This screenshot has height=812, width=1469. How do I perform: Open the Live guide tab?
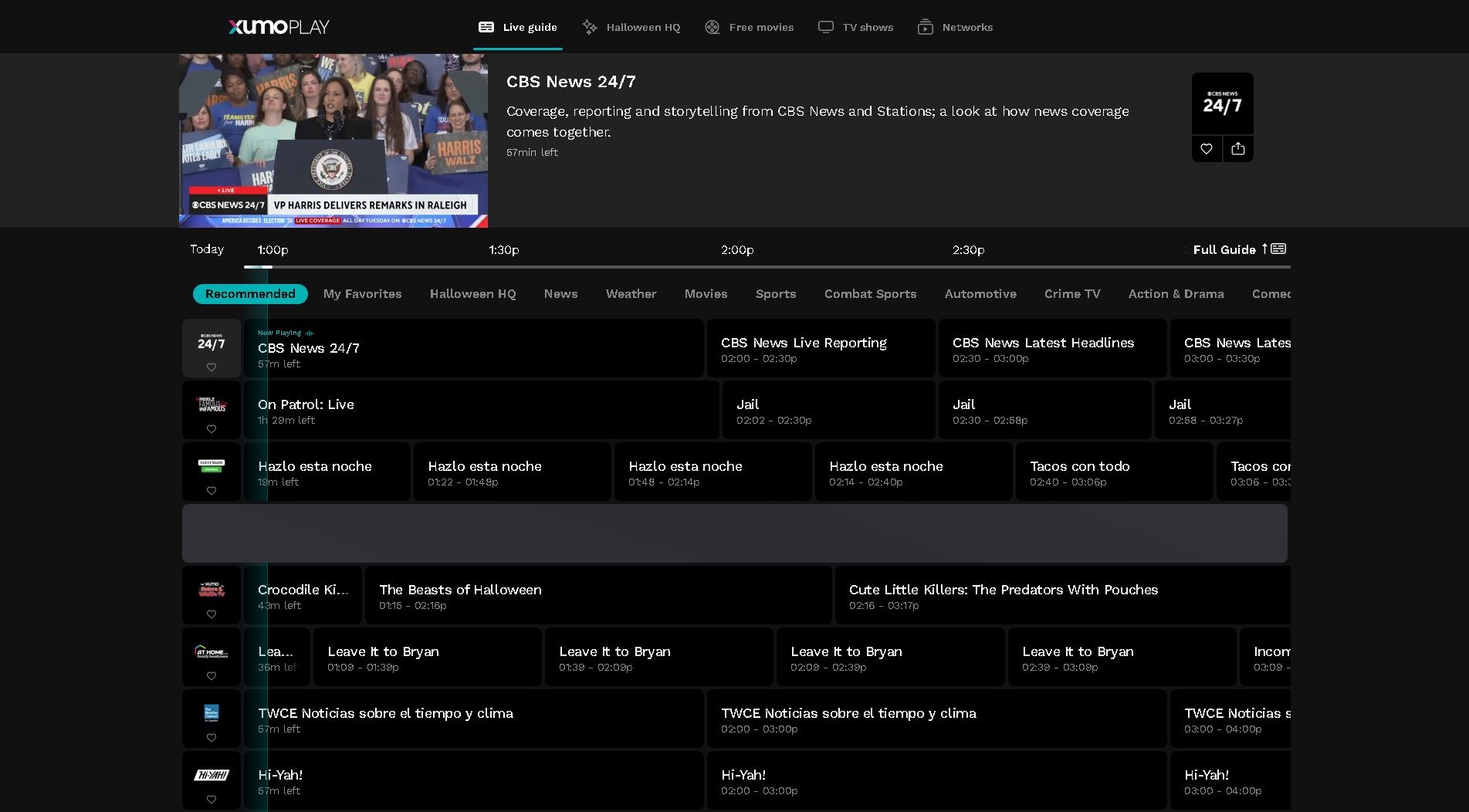pos(517,27)
